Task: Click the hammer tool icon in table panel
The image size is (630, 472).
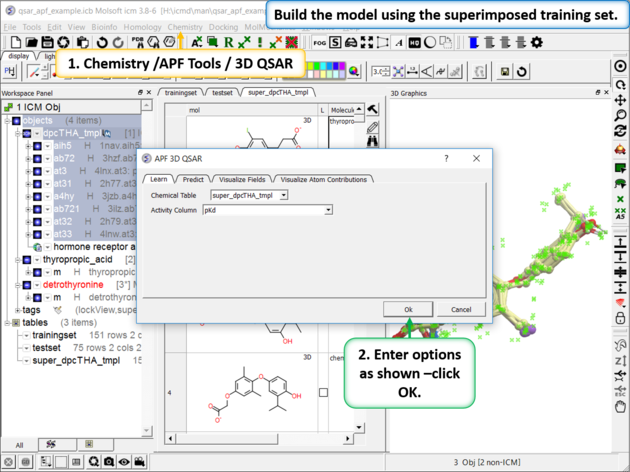Action: click(x=373, y=109)
